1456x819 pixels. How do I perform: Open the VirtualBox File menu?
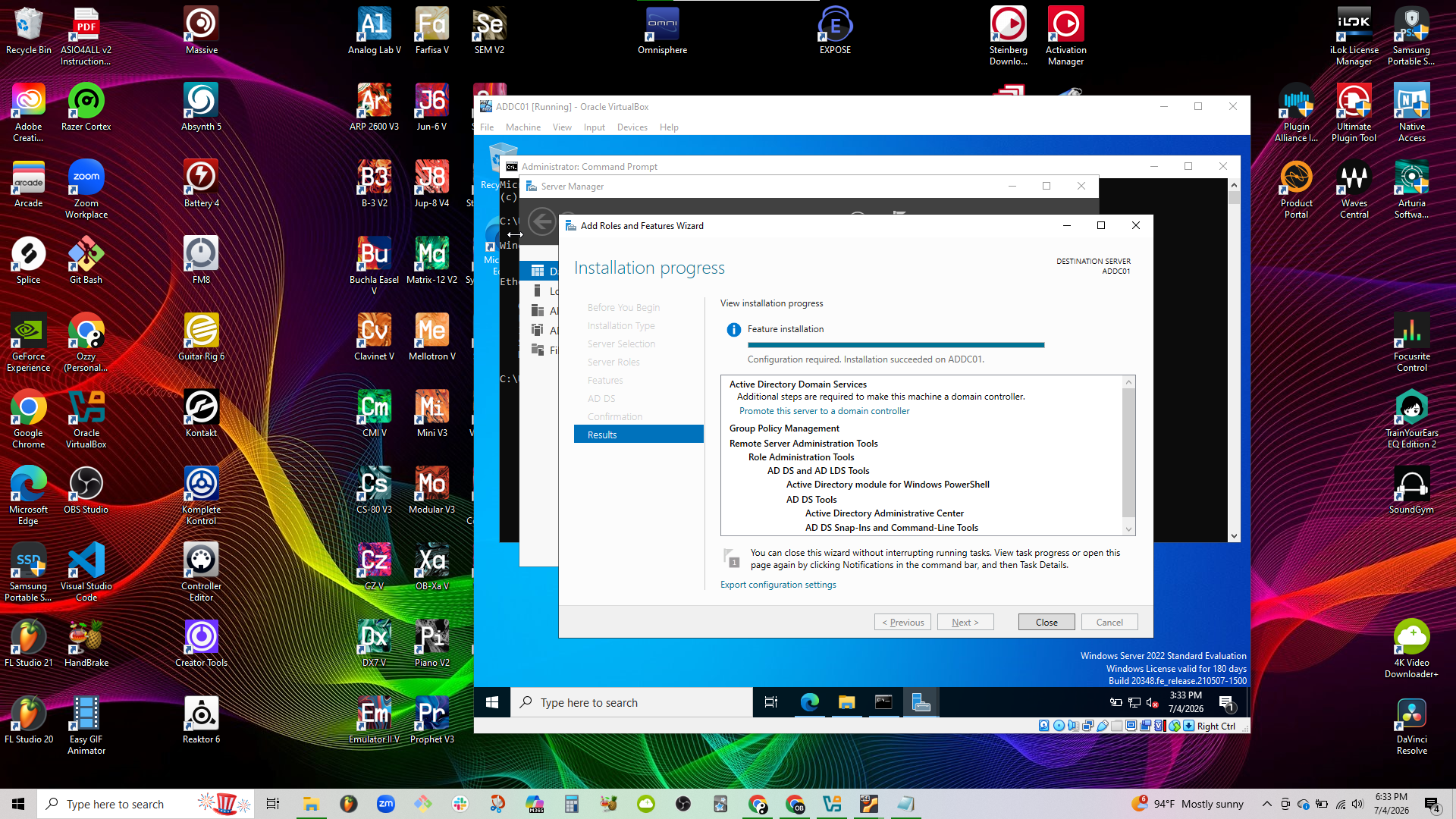click(487, 127)
